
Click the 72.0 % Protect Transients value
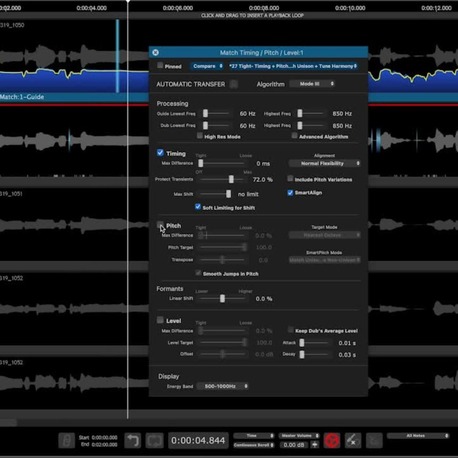click(262, 180)
